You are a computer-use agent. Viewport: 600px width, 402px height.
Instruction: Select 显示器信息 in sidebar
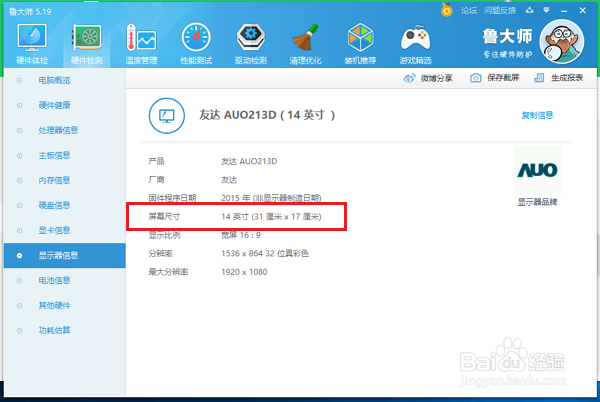(65, 256)
